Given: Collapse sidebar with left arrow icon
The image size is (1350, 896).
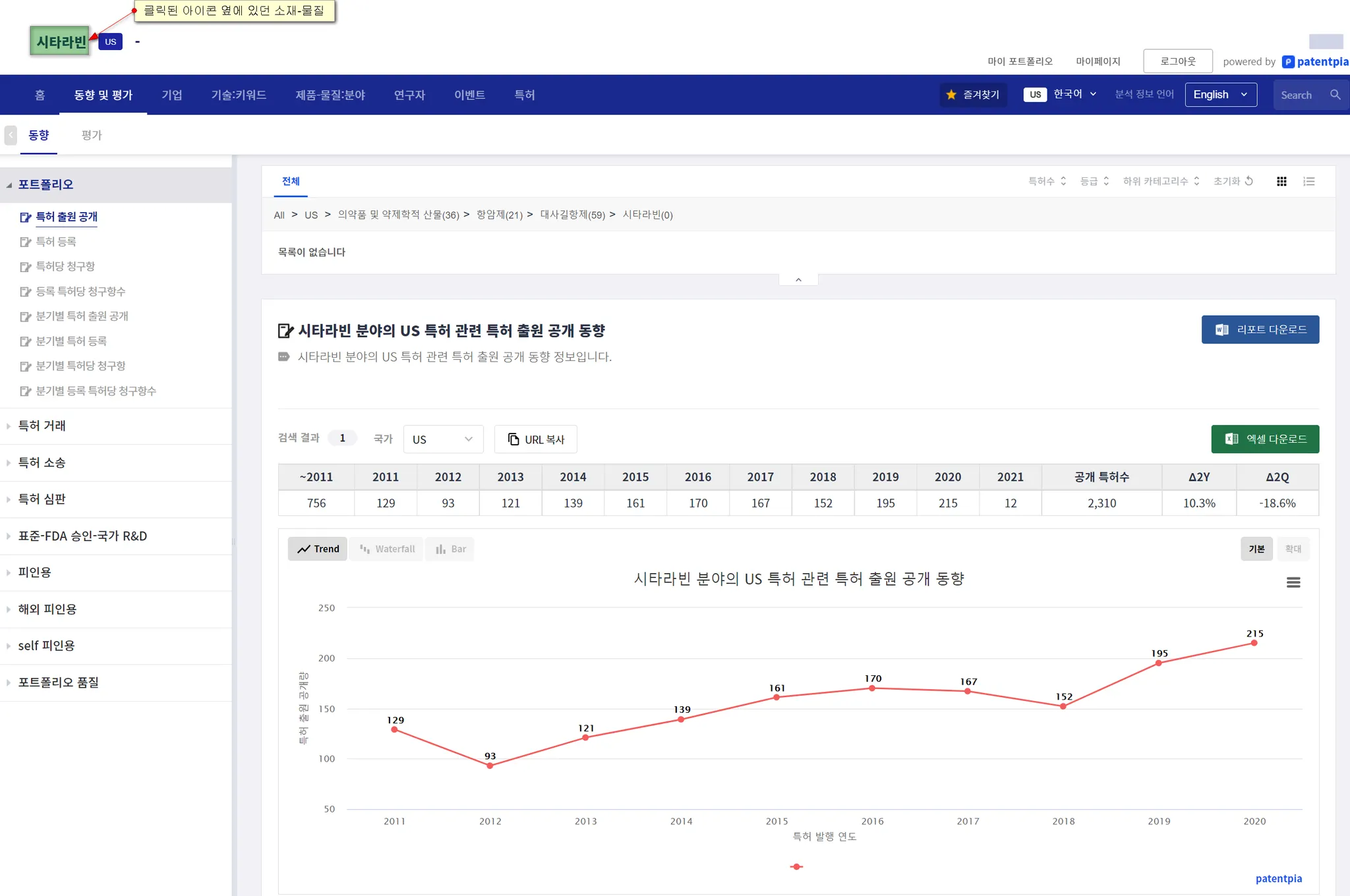Looking at the screenshot, I should pyautogui.click(x=11, y=135).
